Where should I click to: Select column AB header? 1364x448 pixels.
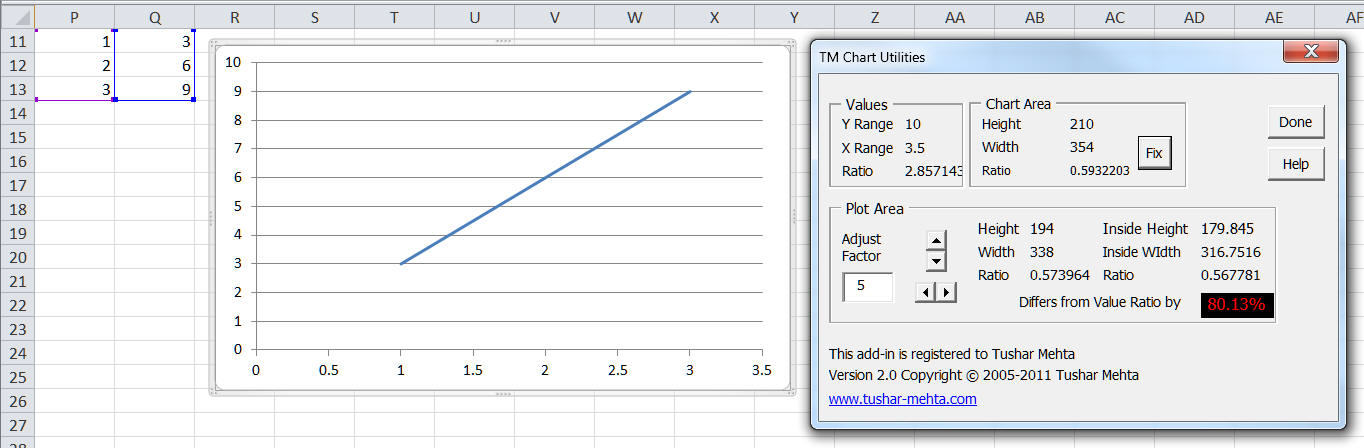point(1035,17)
